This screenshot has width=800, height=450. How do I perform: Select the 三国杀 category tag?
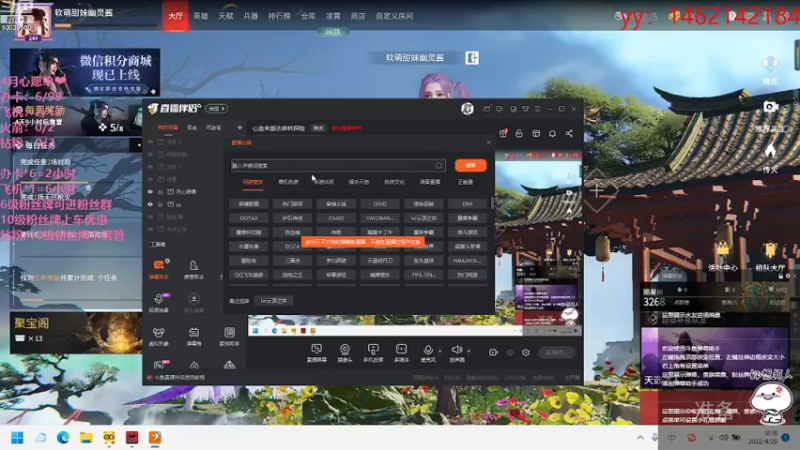[292, 260]
